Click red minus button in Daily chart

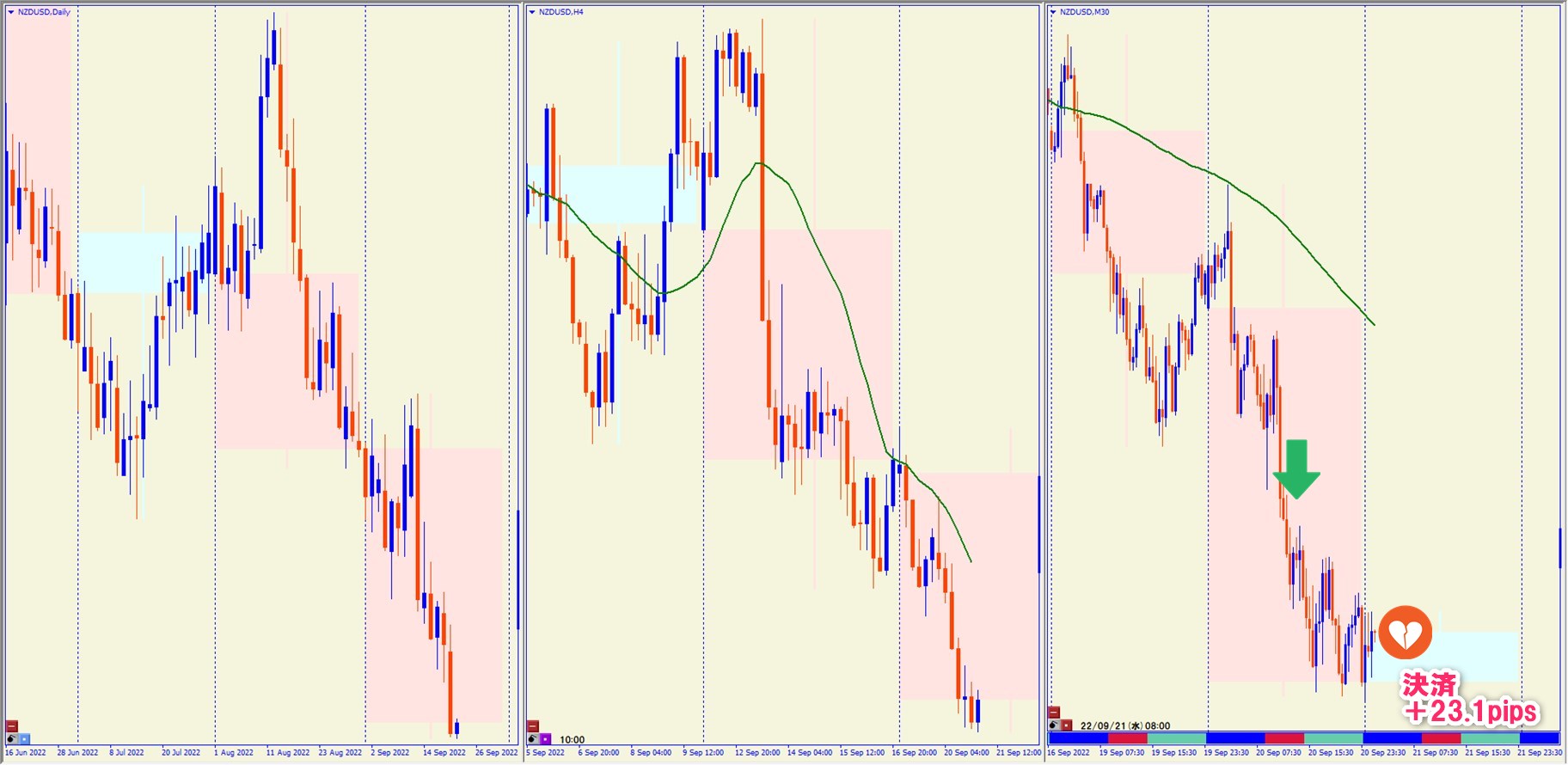(12, 726)
